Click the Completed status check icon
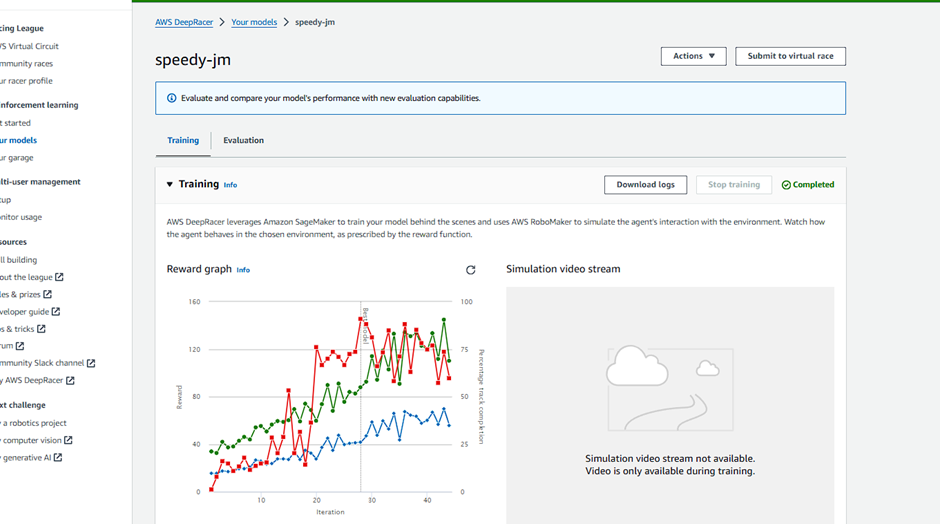Viewport: 940px width, 524px height. tap(786, 185)
